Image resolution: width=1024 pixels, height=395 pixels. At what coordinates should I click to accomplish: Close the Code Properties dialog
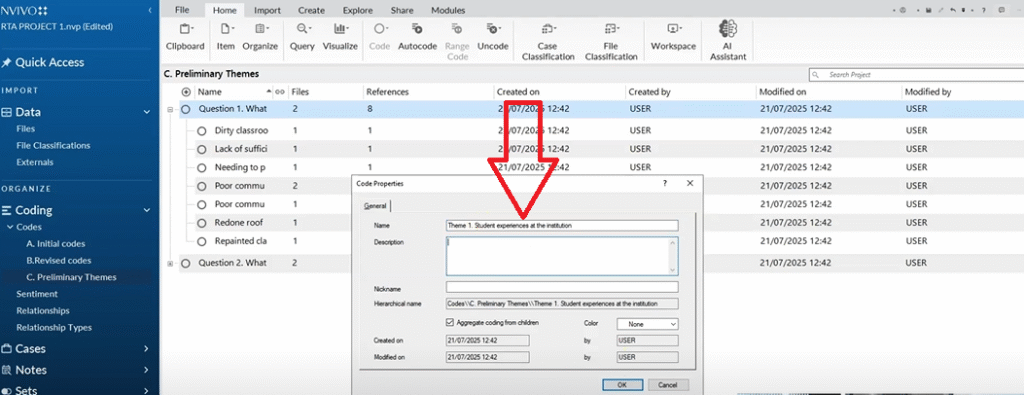pos(690,184)
